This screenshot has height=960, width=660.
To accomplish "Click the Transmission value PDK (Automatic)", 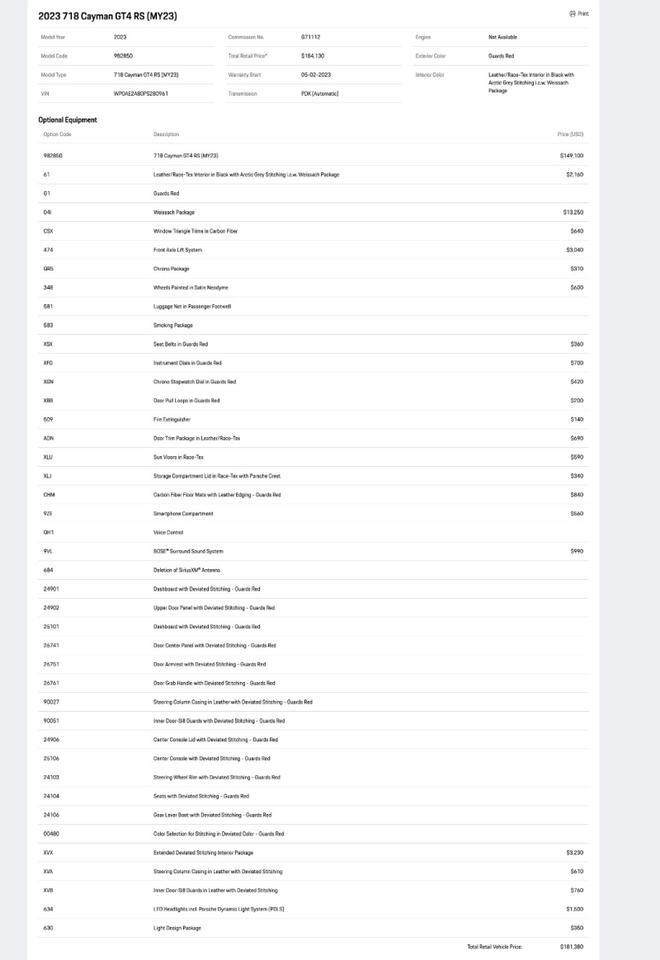I will pos(319,94).
